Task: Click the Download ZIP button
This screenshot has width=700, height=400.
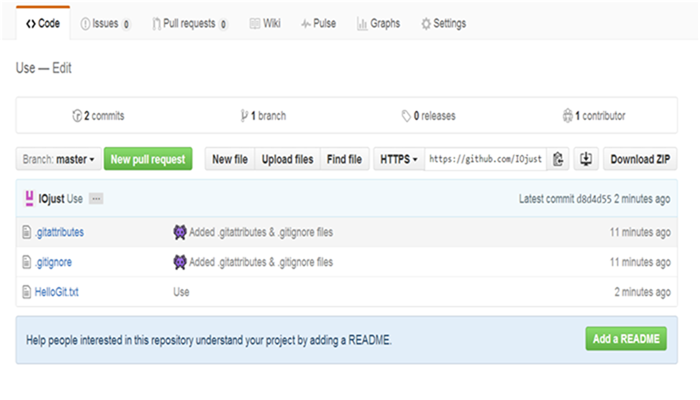Action: point(640,159)
